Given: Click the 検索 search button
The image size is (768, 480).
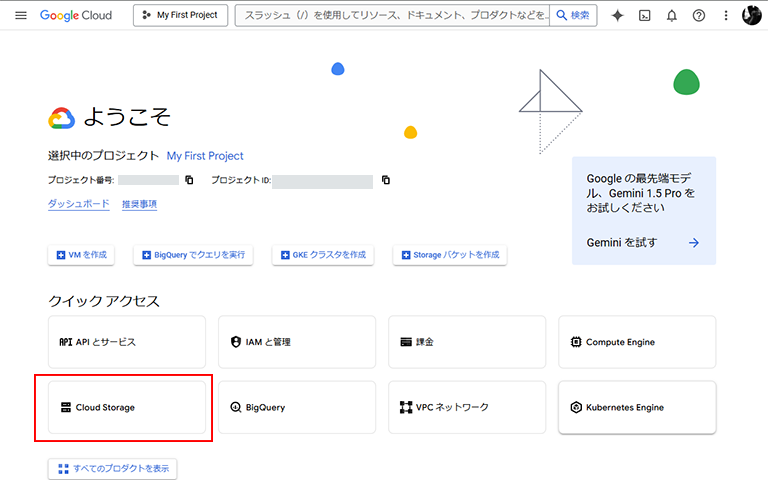Looking at the screenshot, I should click(x=573, y=15).
